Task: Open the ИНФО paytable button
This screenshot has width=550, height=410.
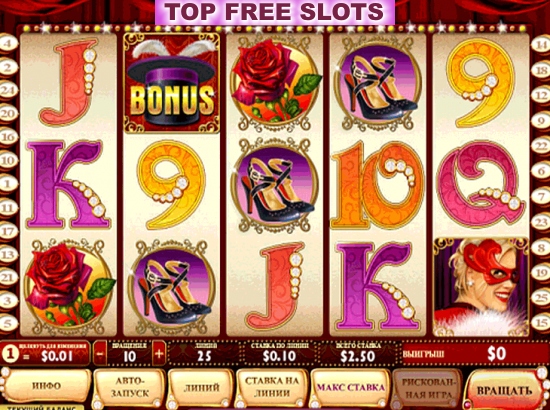Action: point(46,386)
